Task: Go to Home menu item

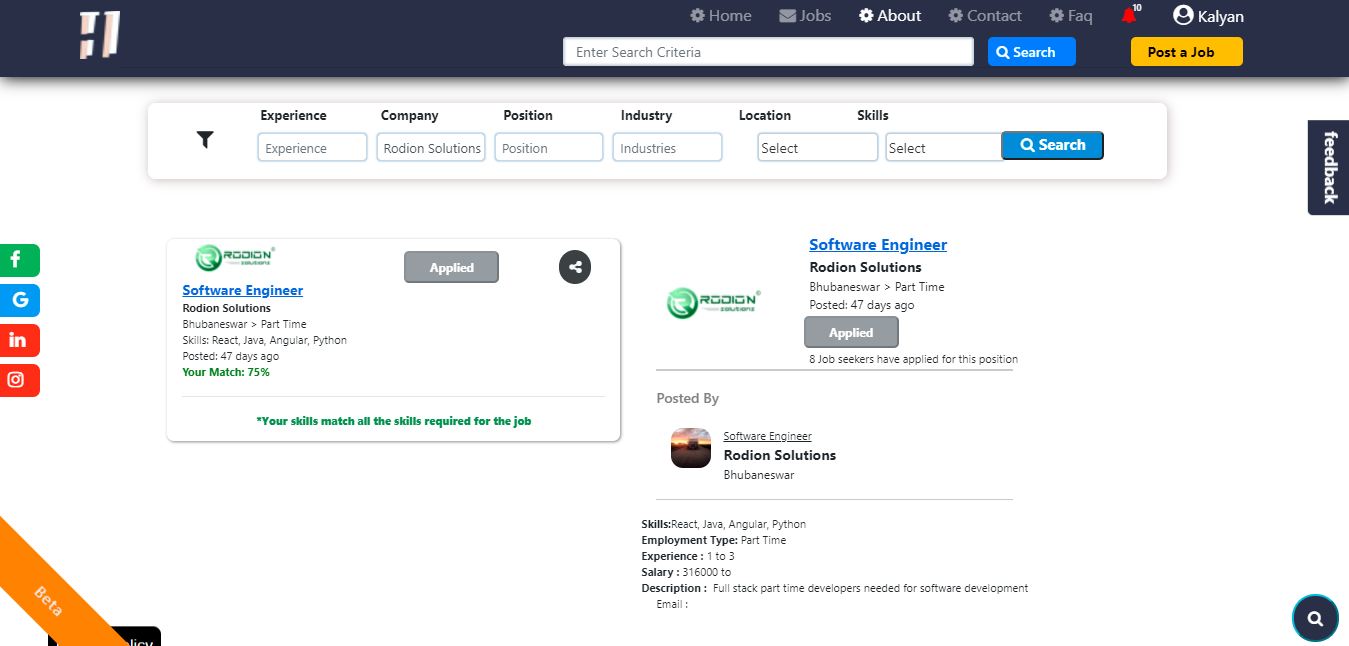Action: (720, 16)
